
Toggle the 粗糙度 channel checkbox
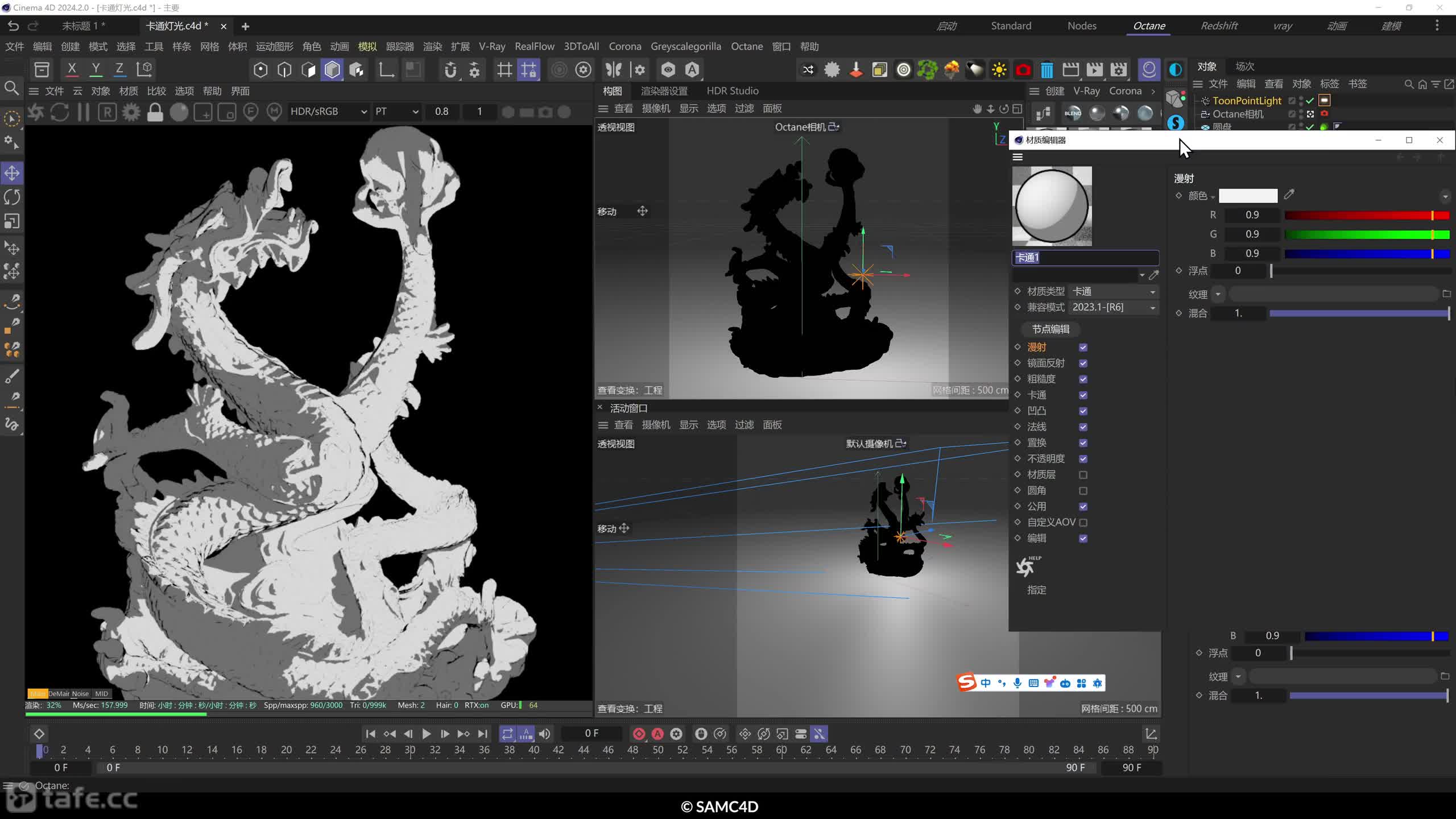coord(1083,379)
